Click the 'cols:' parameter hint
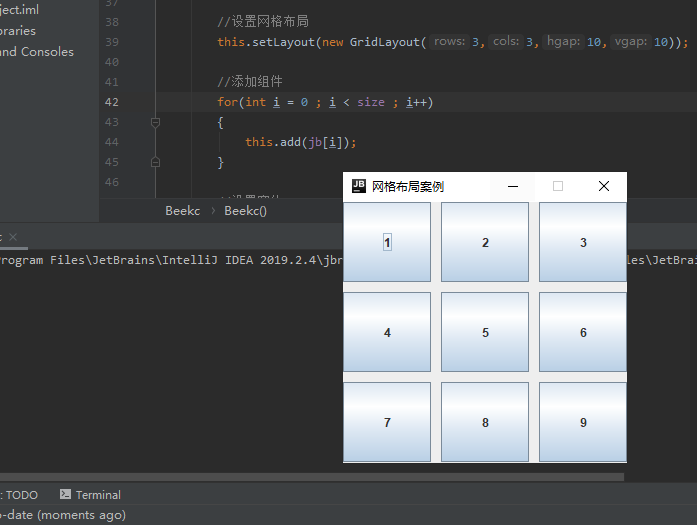 (506, 42)
